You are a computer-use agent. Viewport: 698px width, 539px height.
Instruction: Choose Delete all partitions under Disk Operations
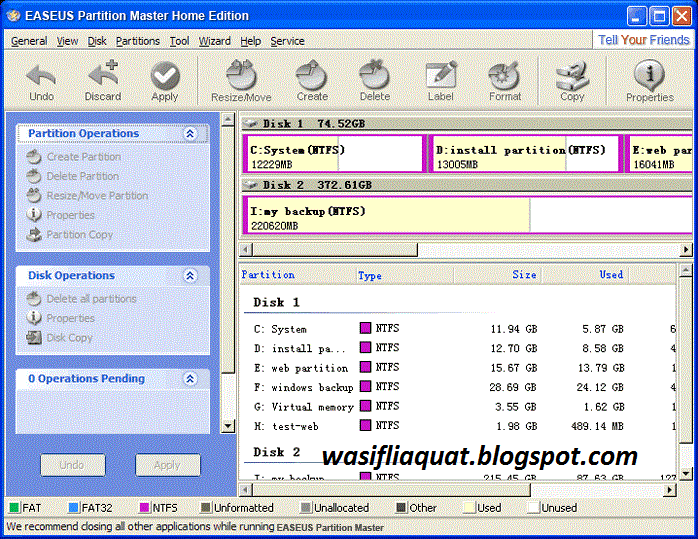pyautogui.click(x=81, y=299)
